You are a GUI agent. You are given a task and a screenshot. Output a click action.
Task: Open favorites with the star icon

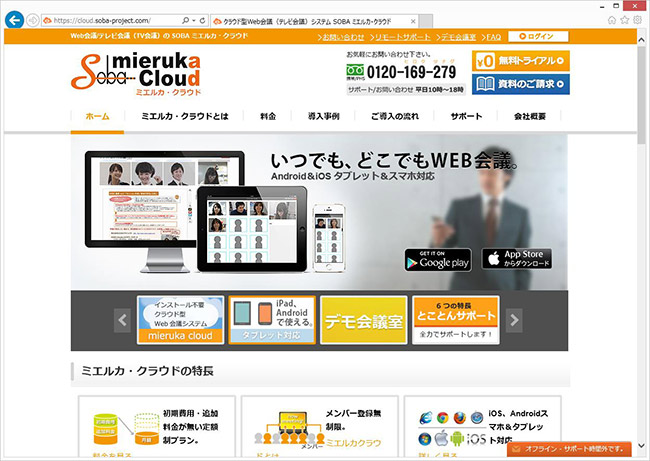(625, 20)
